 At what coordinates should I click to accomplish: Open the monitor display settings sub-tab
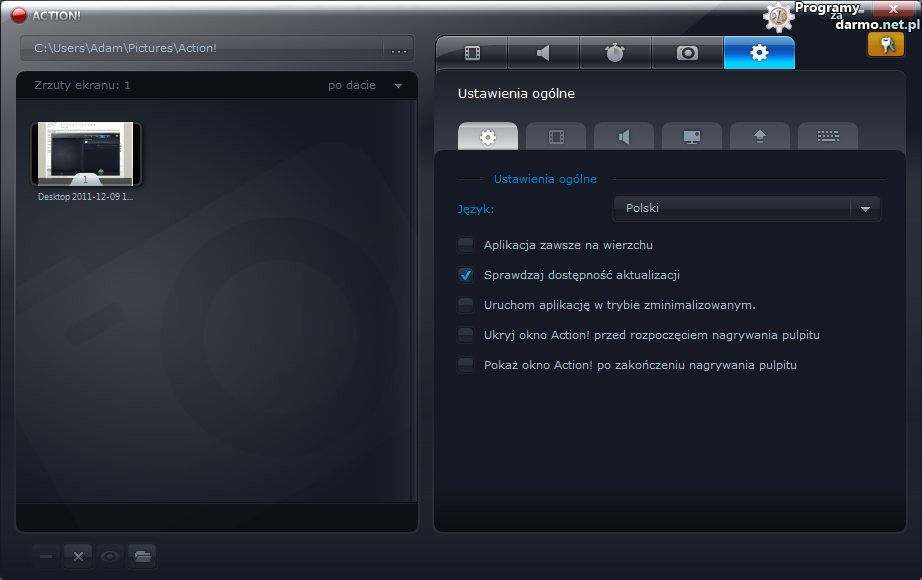coord(691,137)
